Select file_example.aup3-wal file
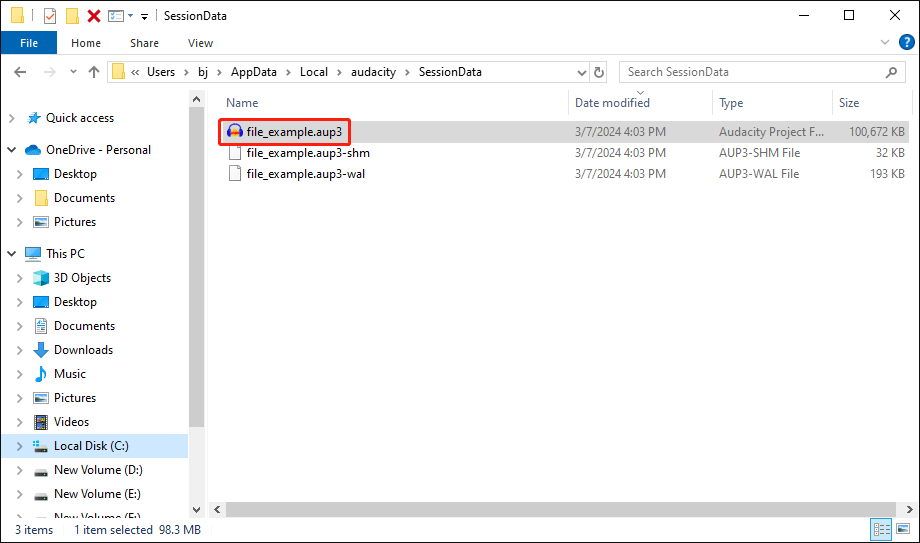920x543 pixels. coord(305,174)
